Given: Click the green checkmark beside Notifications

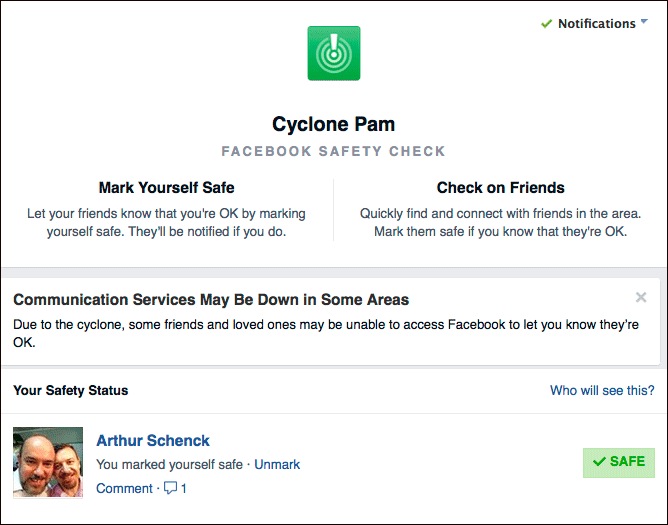Looking at the screenshot, I should 546,24.
